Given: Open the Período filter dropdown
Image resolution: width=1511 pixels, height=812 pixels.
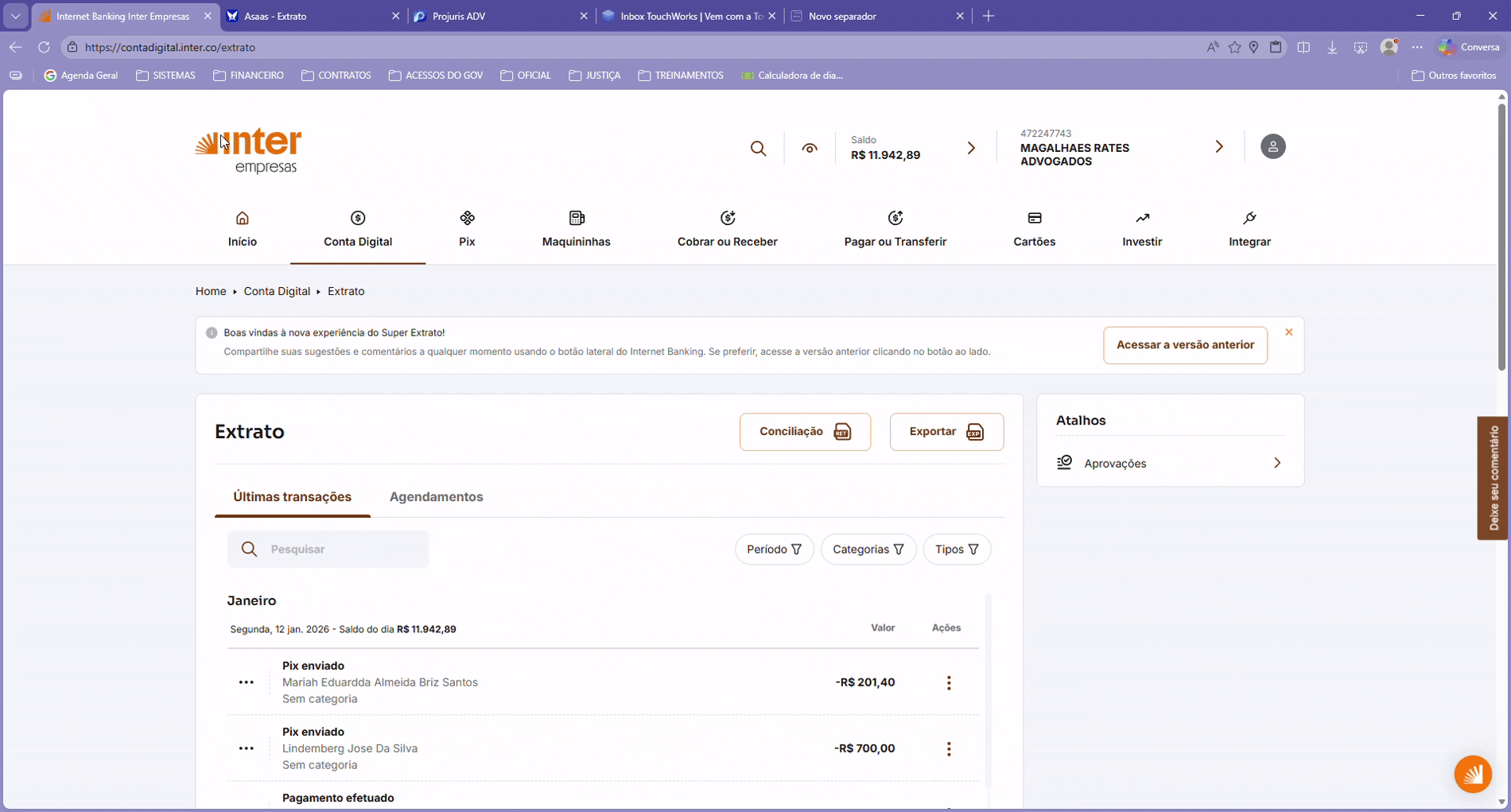Looking at the screenshot, I should (774, 550).
